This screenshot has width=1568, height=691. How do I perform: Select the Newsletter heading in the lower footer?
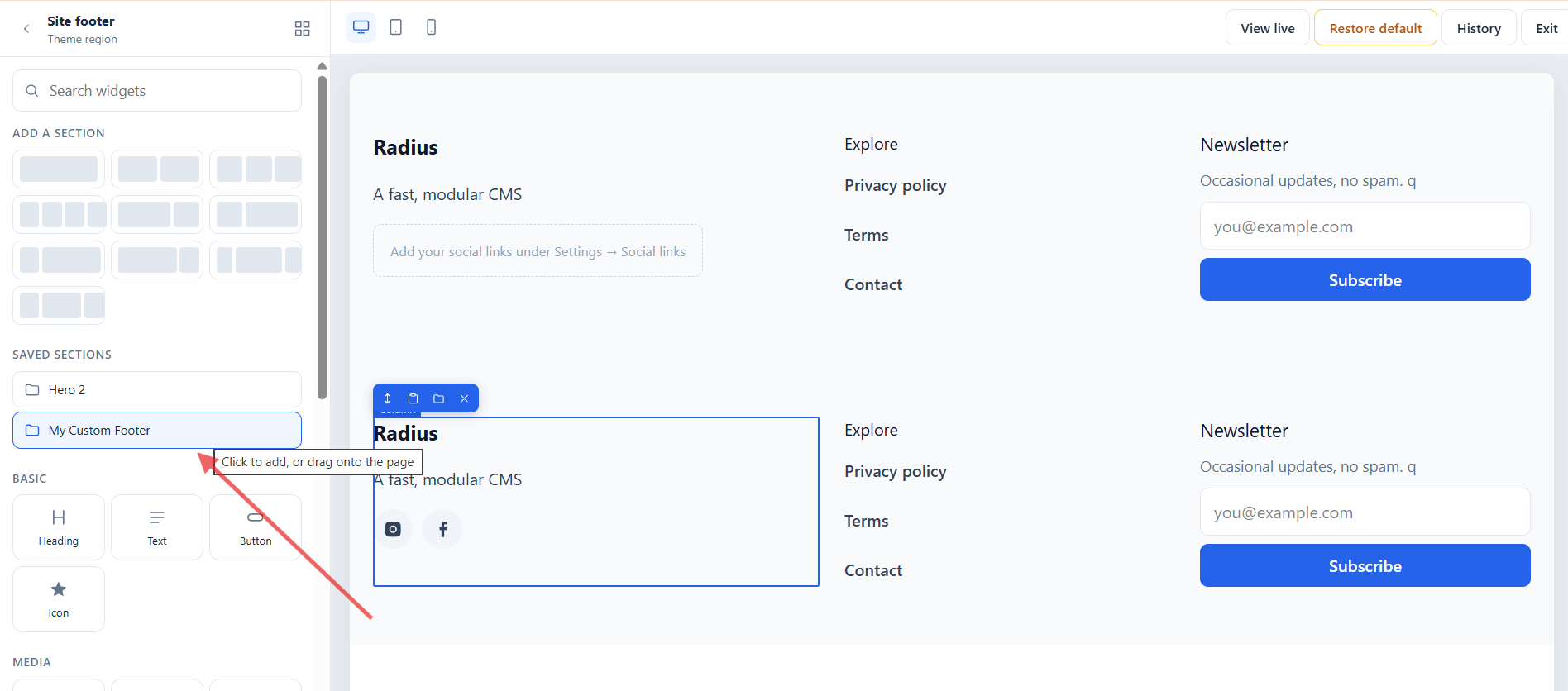pos(1244,431)
